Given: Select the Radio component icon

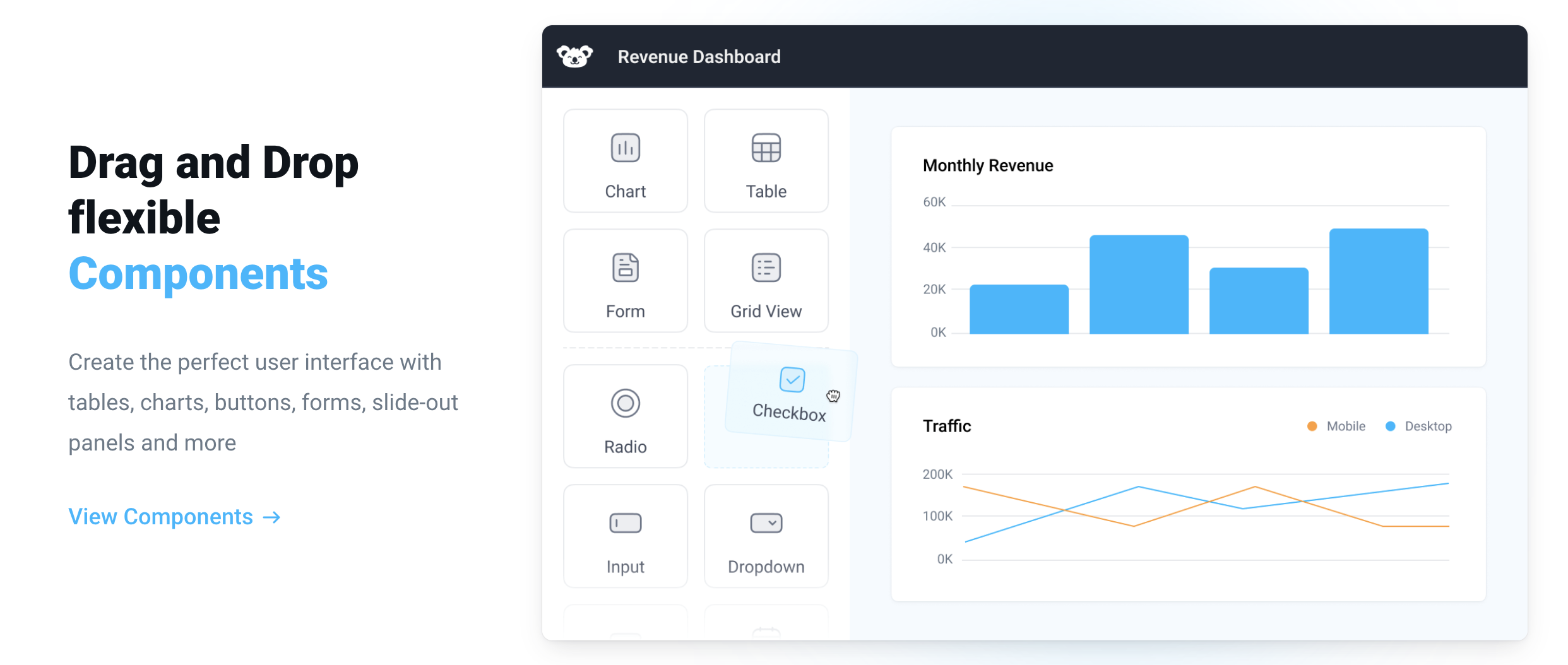Looking at the screenshot, I should pos(625,403).
